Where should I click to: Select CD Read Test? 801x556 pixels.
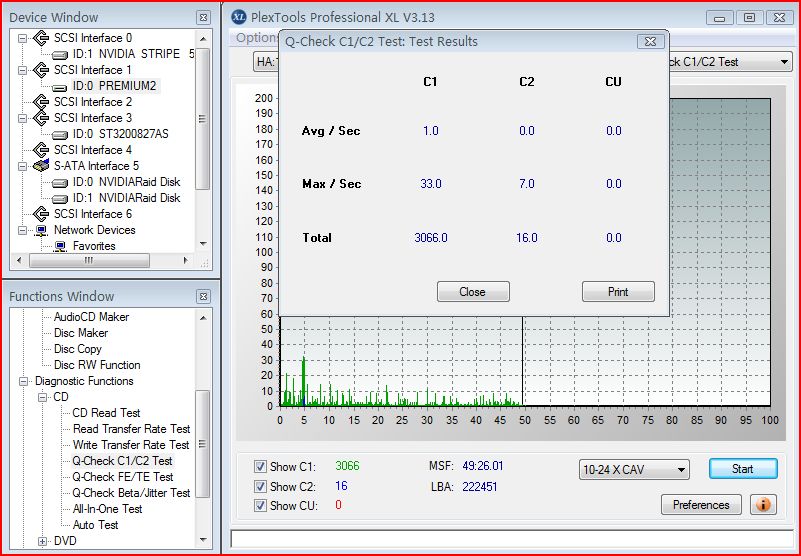point(106,413)
